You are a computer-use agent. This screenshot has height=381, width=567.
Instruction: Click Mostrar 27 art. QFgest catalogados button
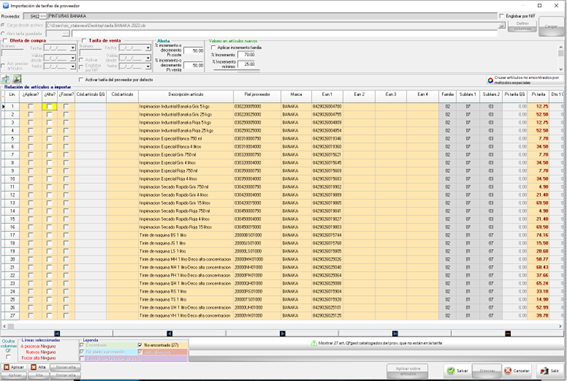click(376, 343)
